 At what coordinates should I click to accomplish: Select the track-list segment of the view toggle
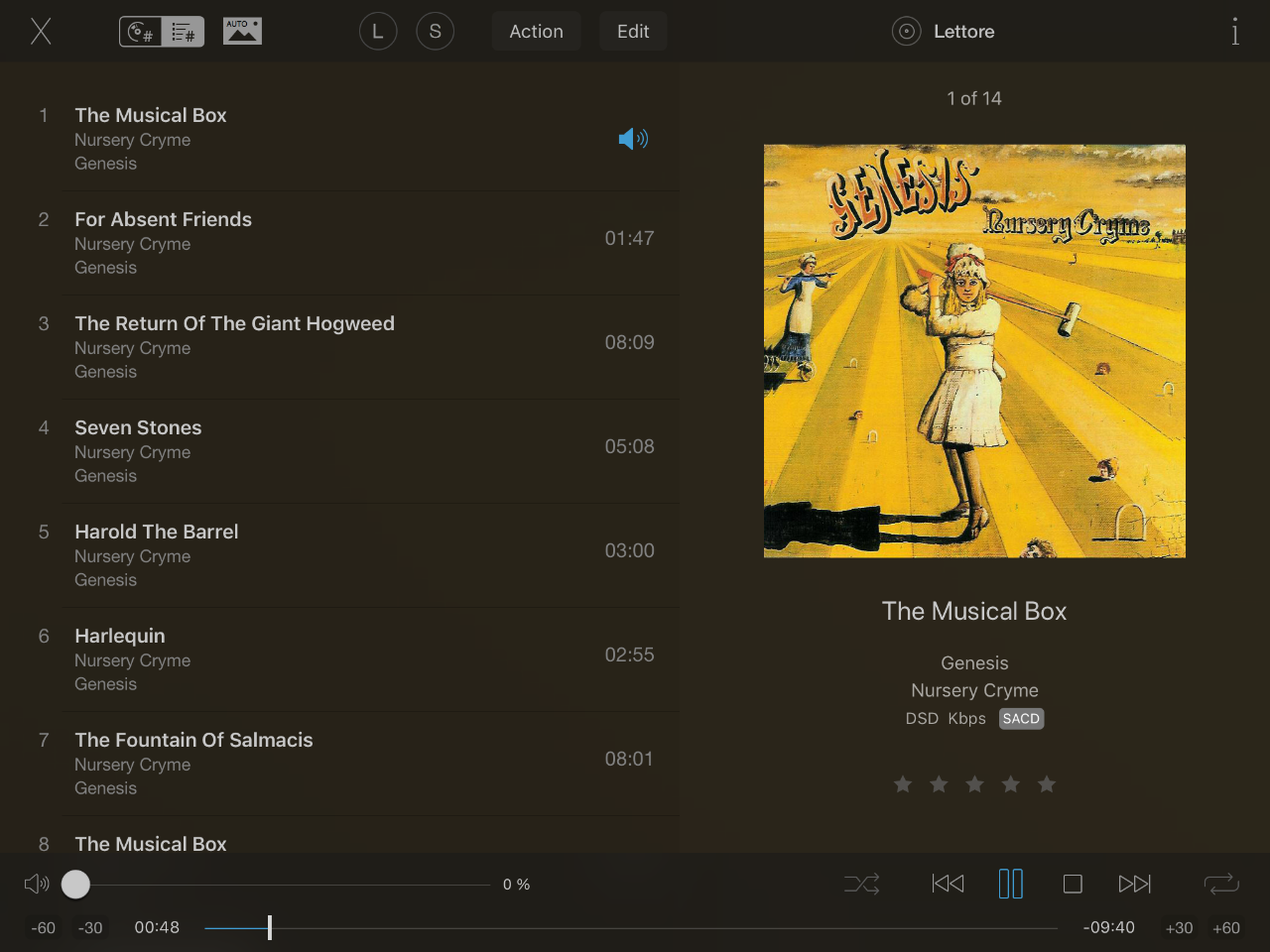tap(184, 32)
